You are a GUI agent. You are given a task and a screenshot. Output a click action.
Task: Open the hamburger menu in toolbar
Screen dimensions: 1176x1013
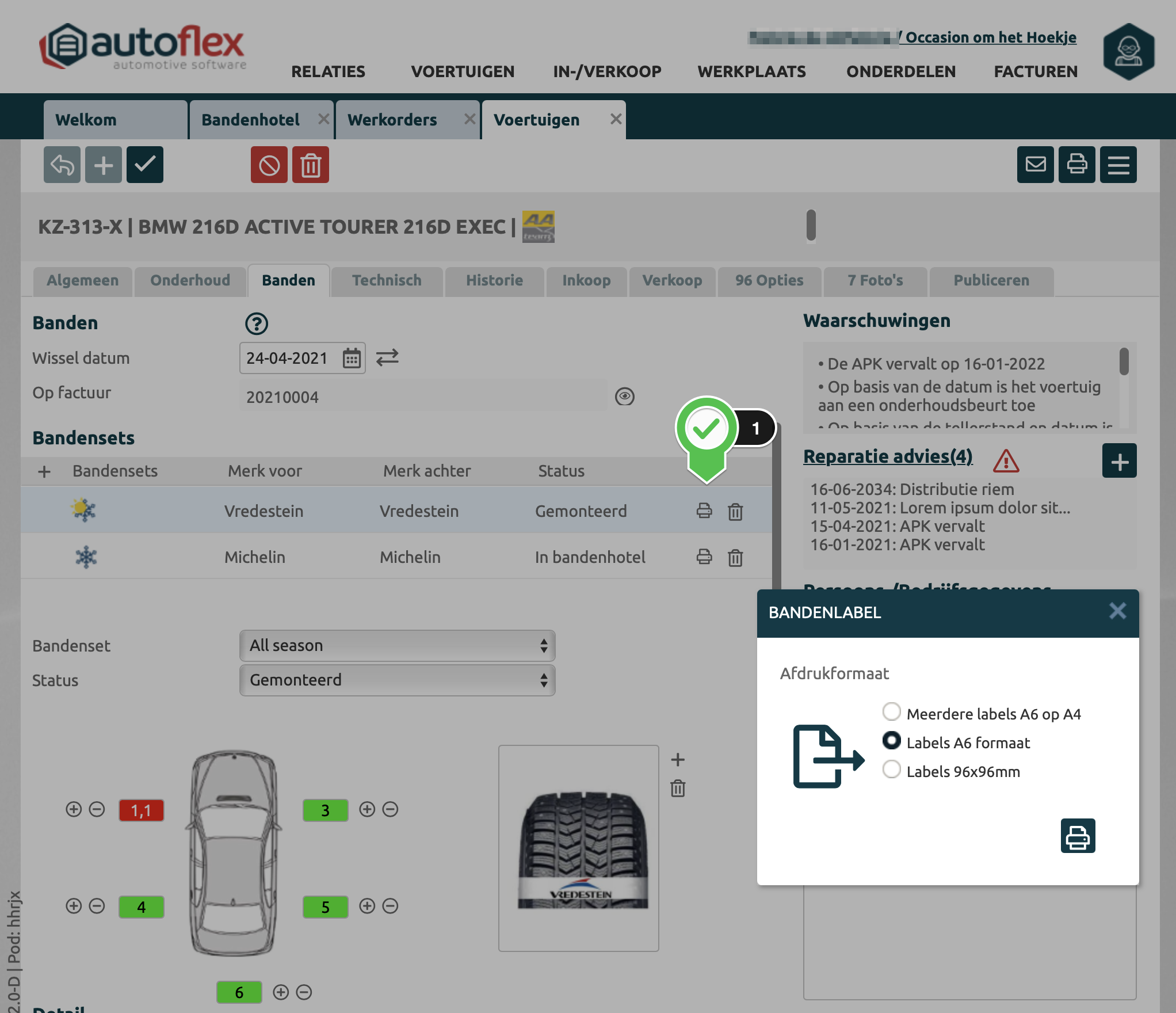(x=1118, y=165)
